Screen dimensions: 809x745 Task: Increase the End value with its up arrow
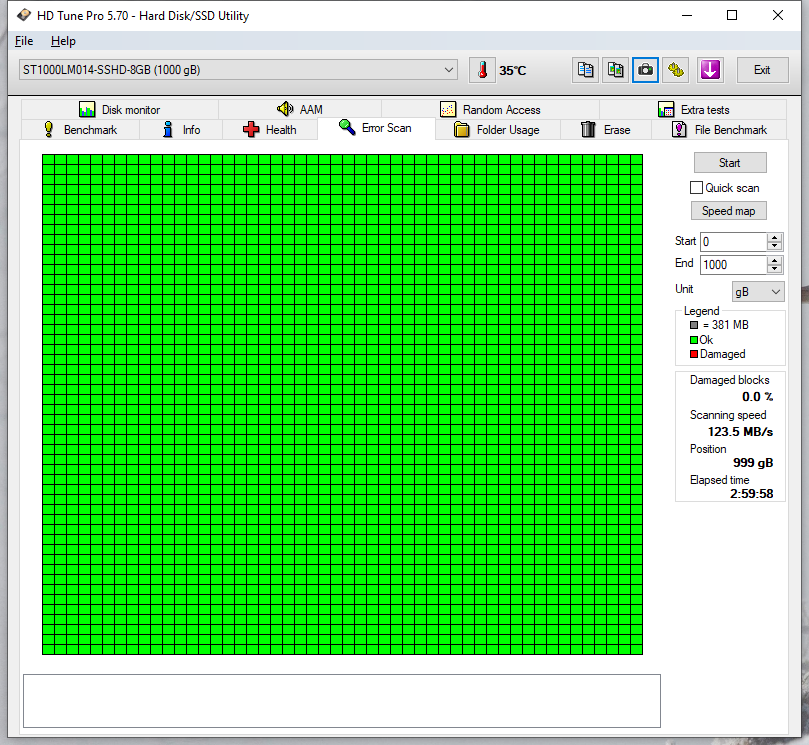click(x=775, y=259)
